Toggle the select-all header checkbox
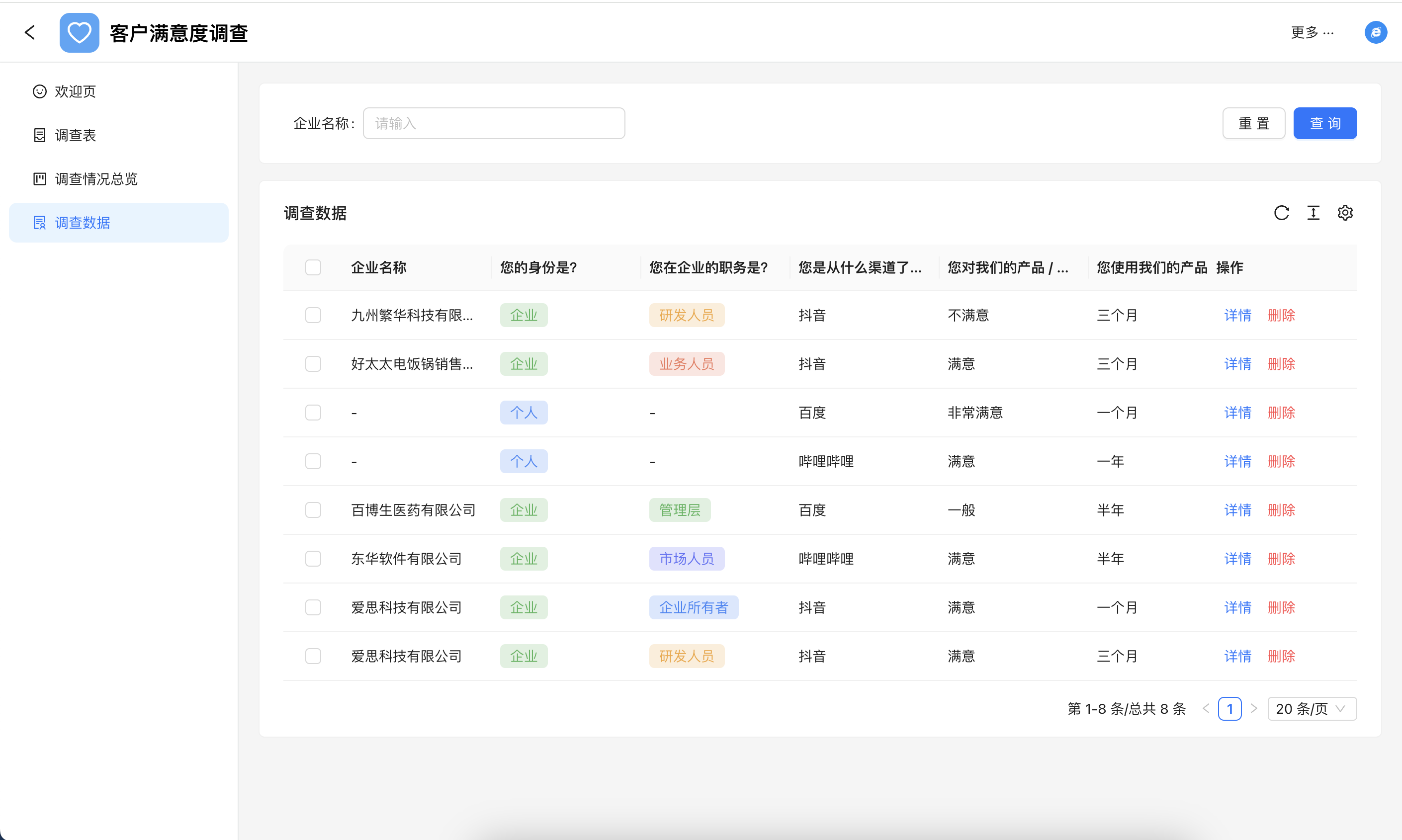This screenshot has width=1402, height=840. pyautogui.click(x=313, y=267)
